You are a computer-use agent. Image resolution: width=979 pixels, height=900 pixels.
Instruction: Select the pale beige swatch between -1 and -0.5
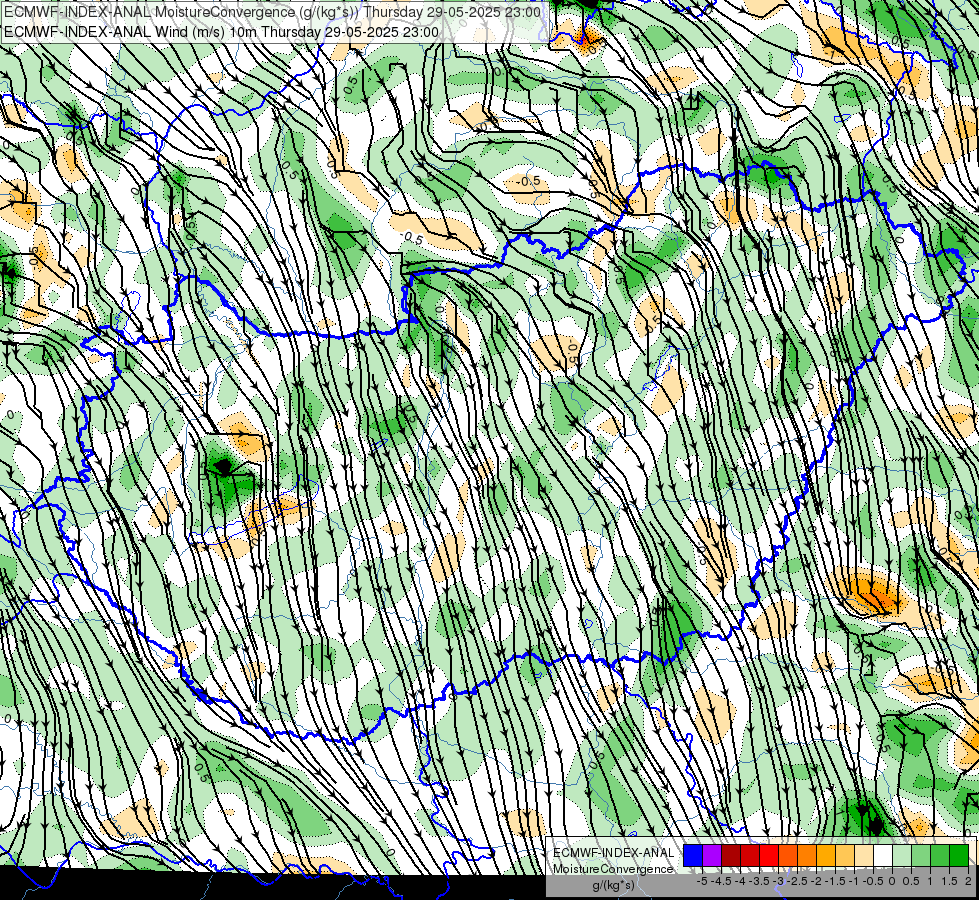[864, 856]
